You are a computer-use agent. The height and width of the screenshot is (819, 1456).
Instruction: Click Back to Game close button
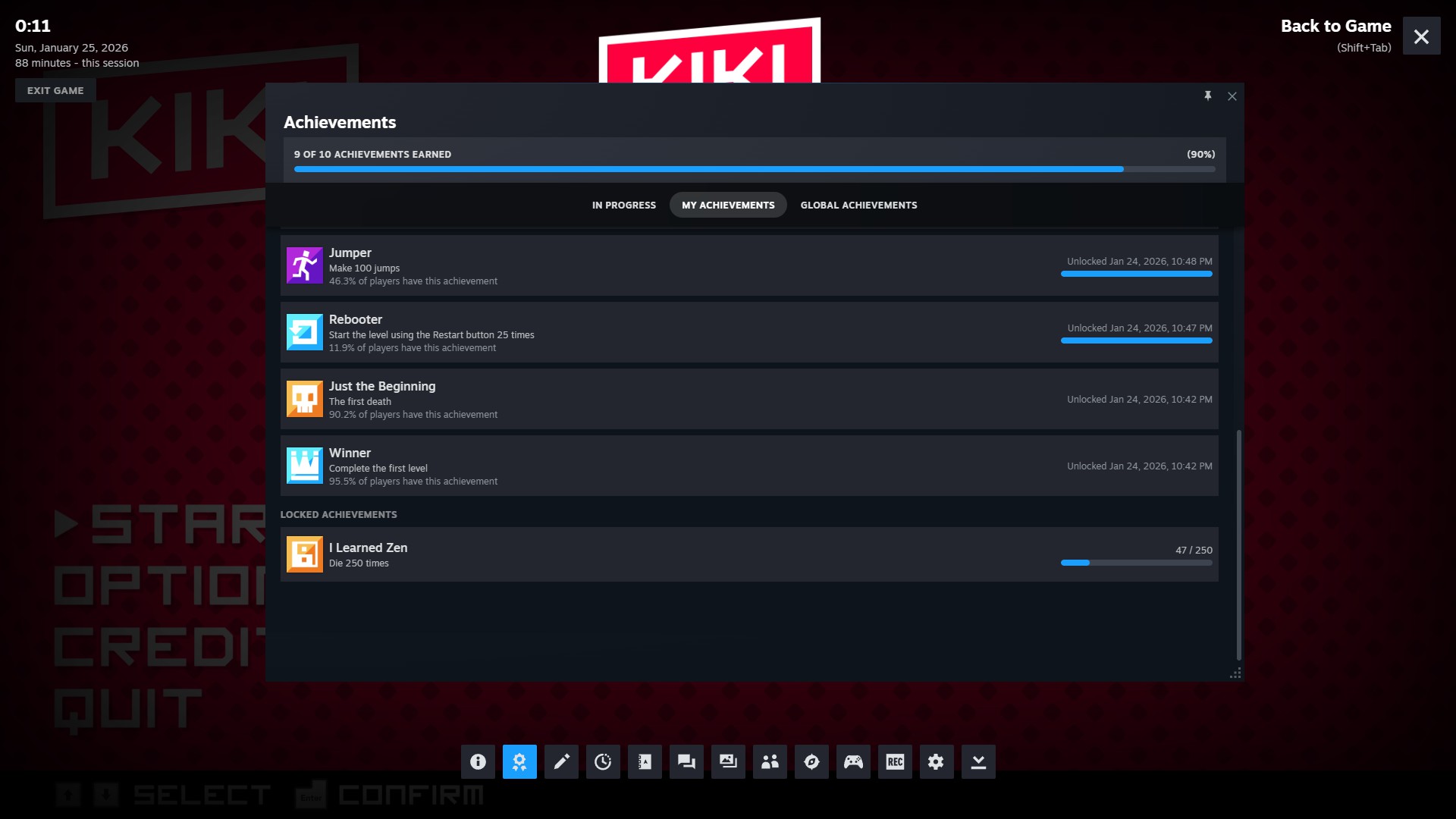1421,36
